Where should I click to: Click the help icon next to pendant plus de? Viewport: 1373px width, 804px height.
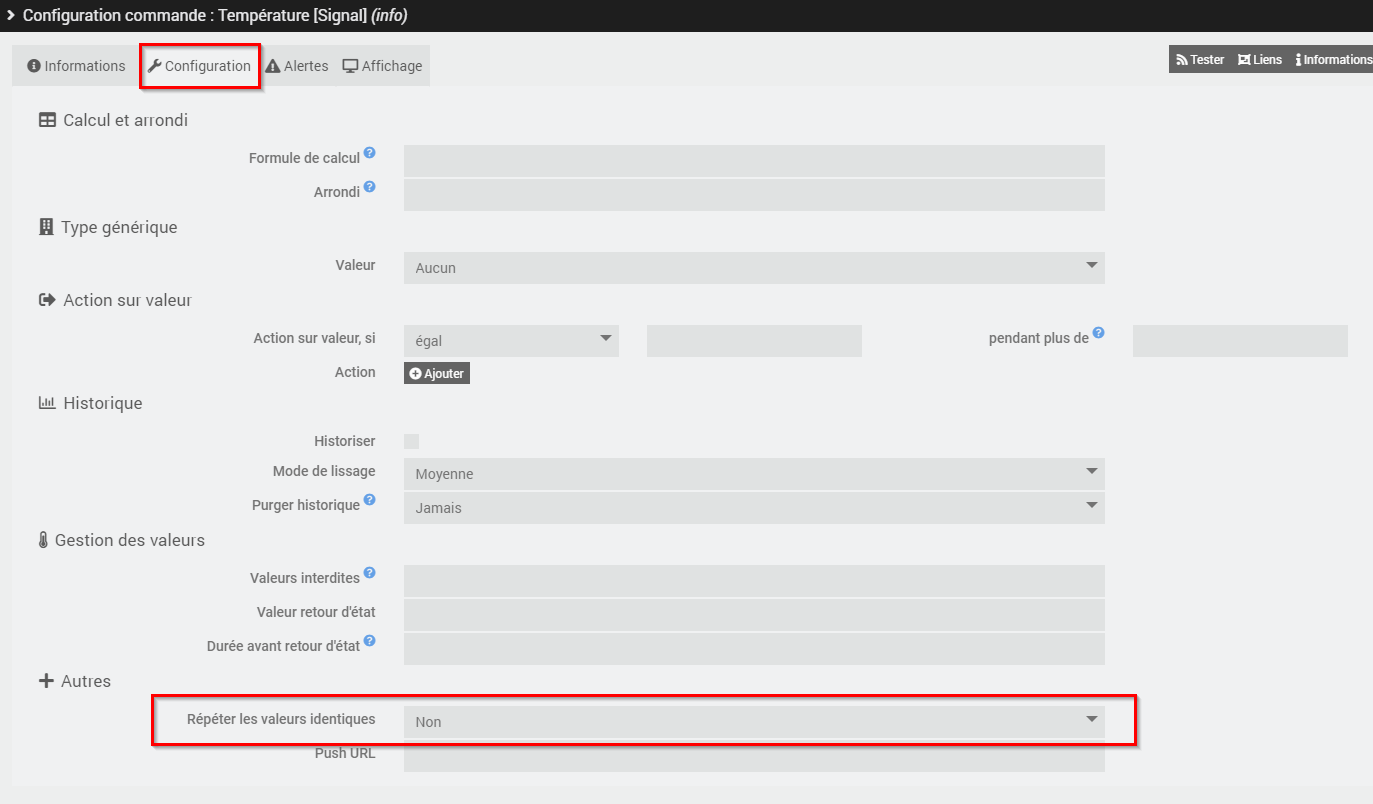(1099, 333)
